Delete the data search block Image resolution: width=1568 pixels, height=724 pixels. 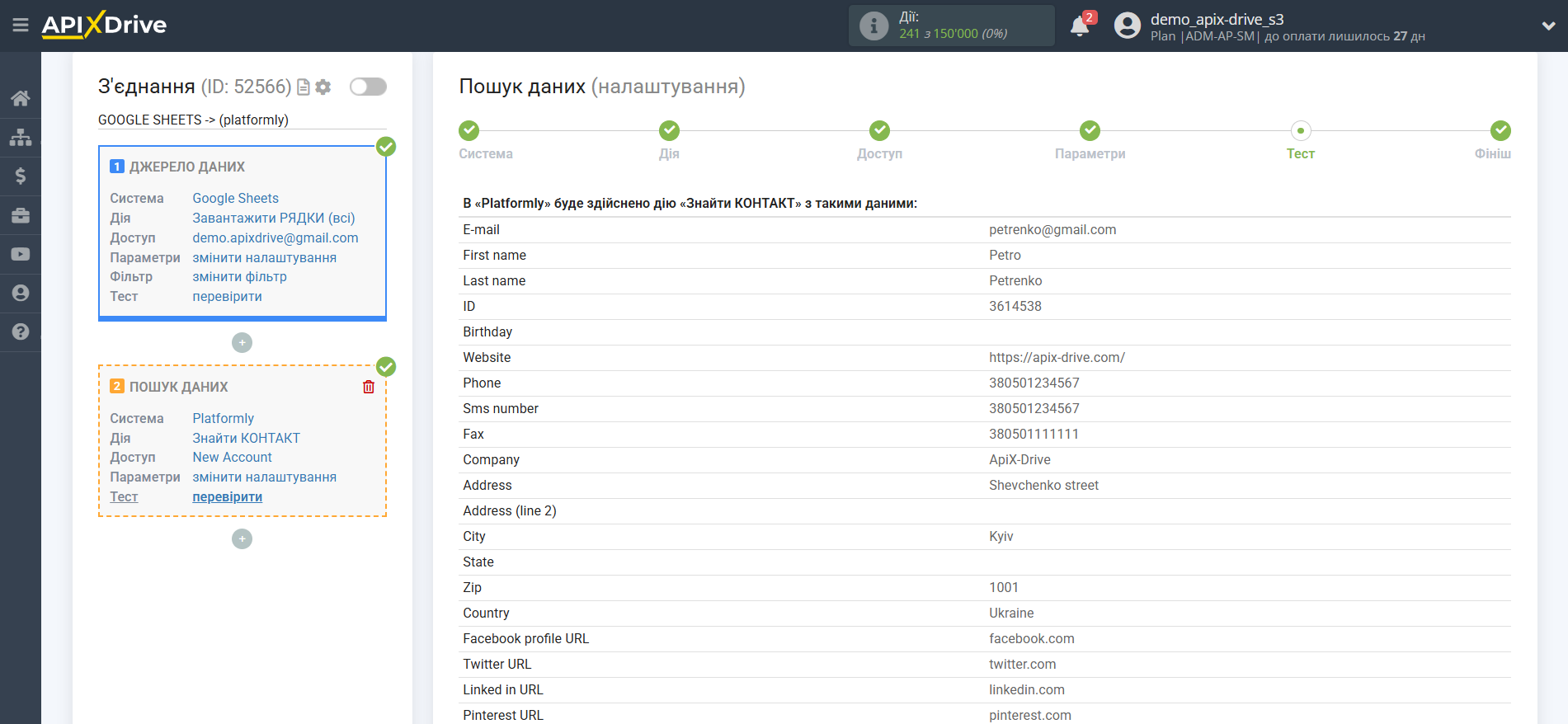point(369,387)
